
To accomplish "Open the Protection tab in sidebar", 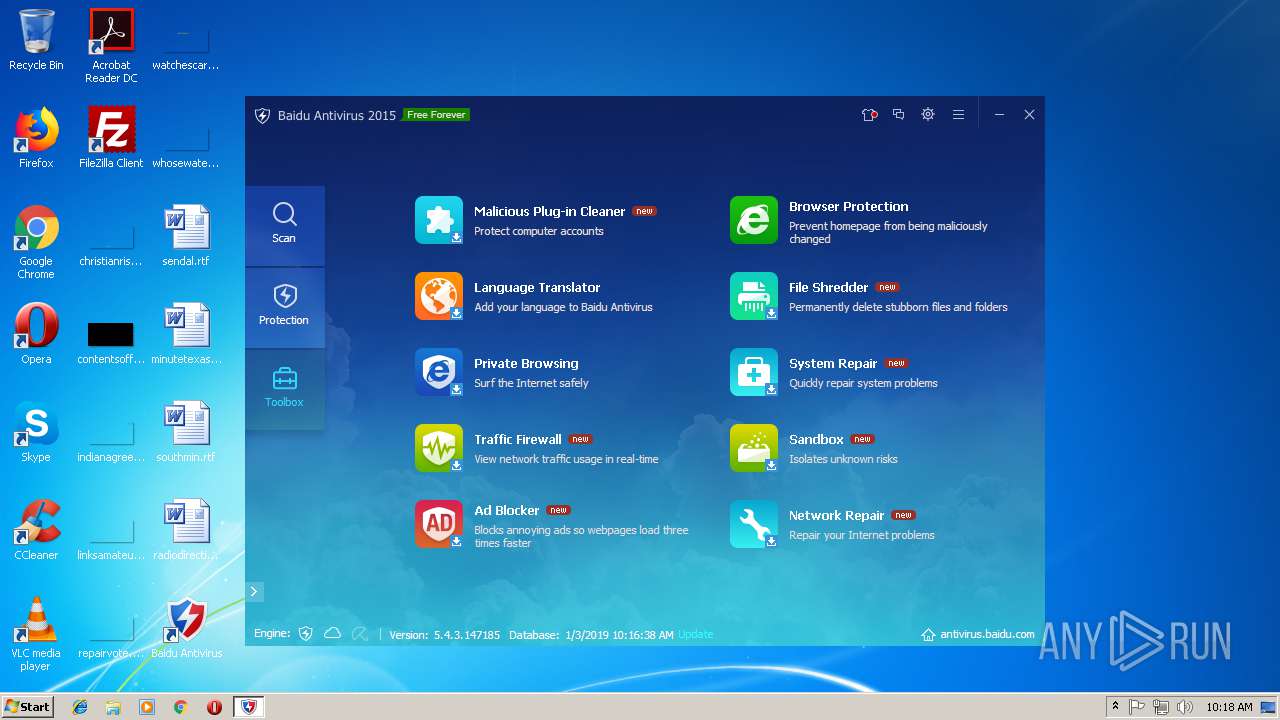I will 284,307.
